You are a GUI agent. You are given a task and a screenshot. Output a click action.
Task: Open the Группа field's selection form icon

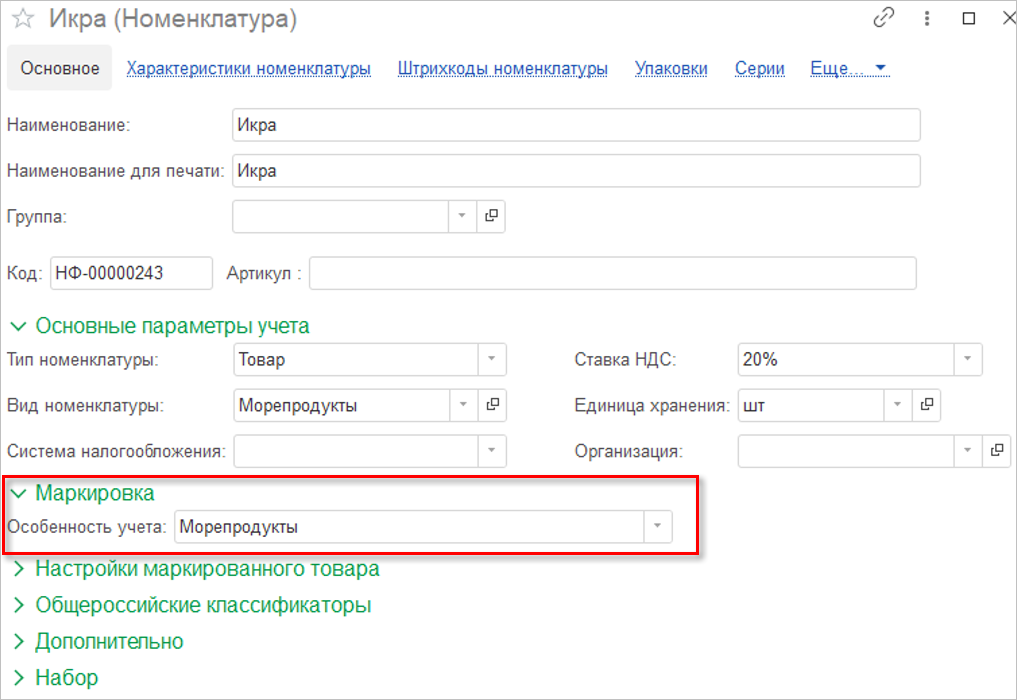(x=491, y=215)
